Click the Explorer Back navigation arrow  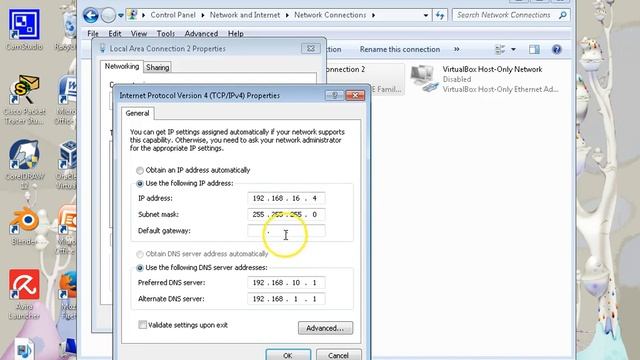91,16
